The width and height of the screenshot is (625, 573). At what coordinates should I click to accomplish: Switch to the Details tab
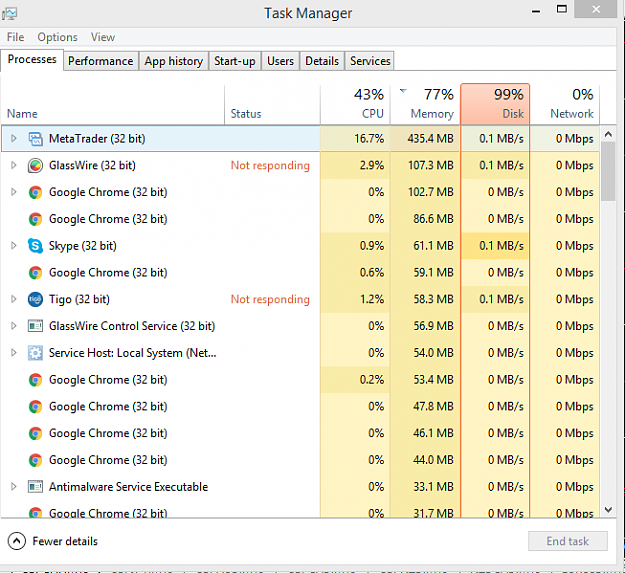(x=322, y=61)
